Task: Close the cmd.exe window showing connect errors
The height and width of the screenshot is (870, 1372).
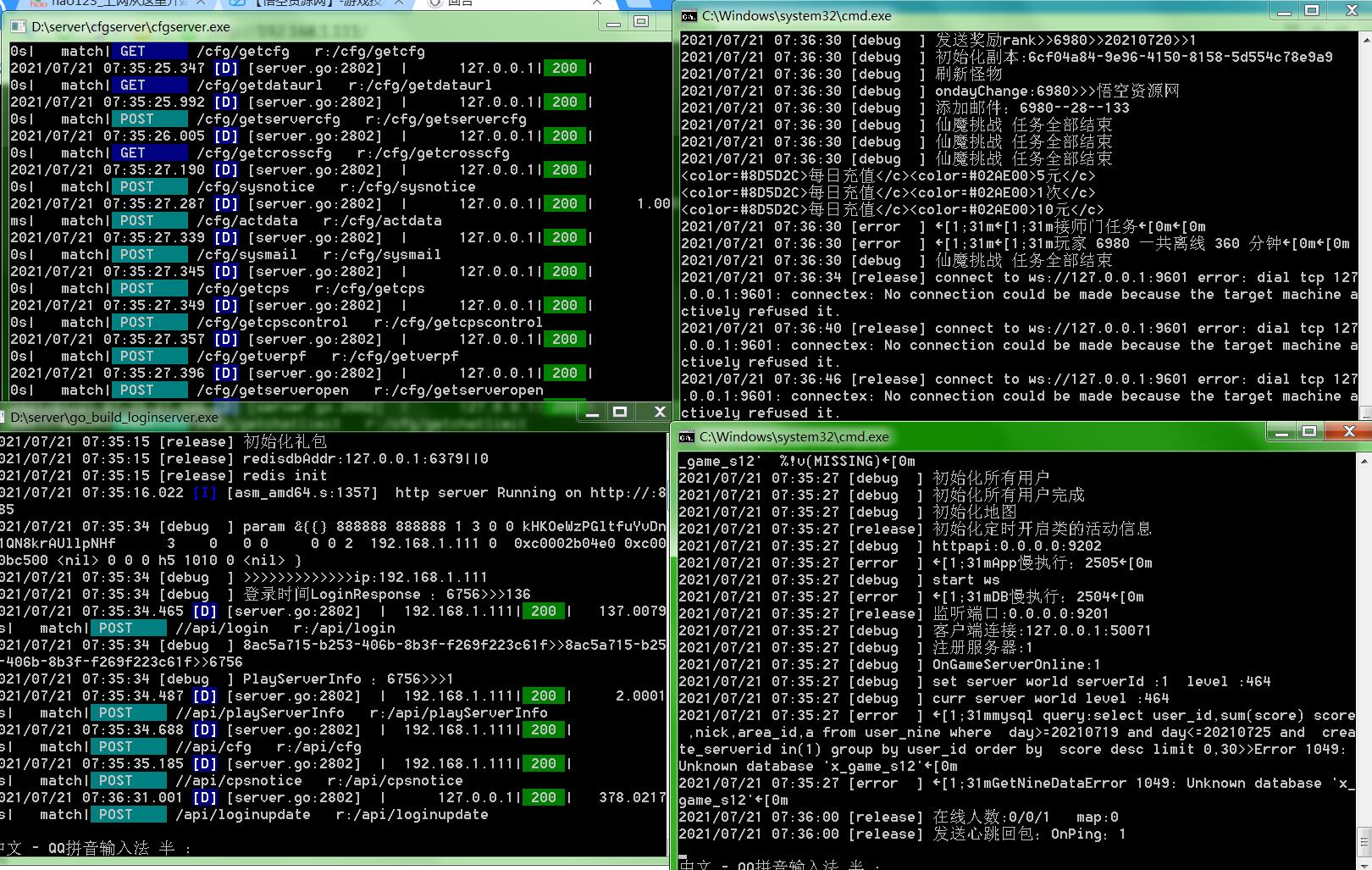Action: coord(1353,11)
